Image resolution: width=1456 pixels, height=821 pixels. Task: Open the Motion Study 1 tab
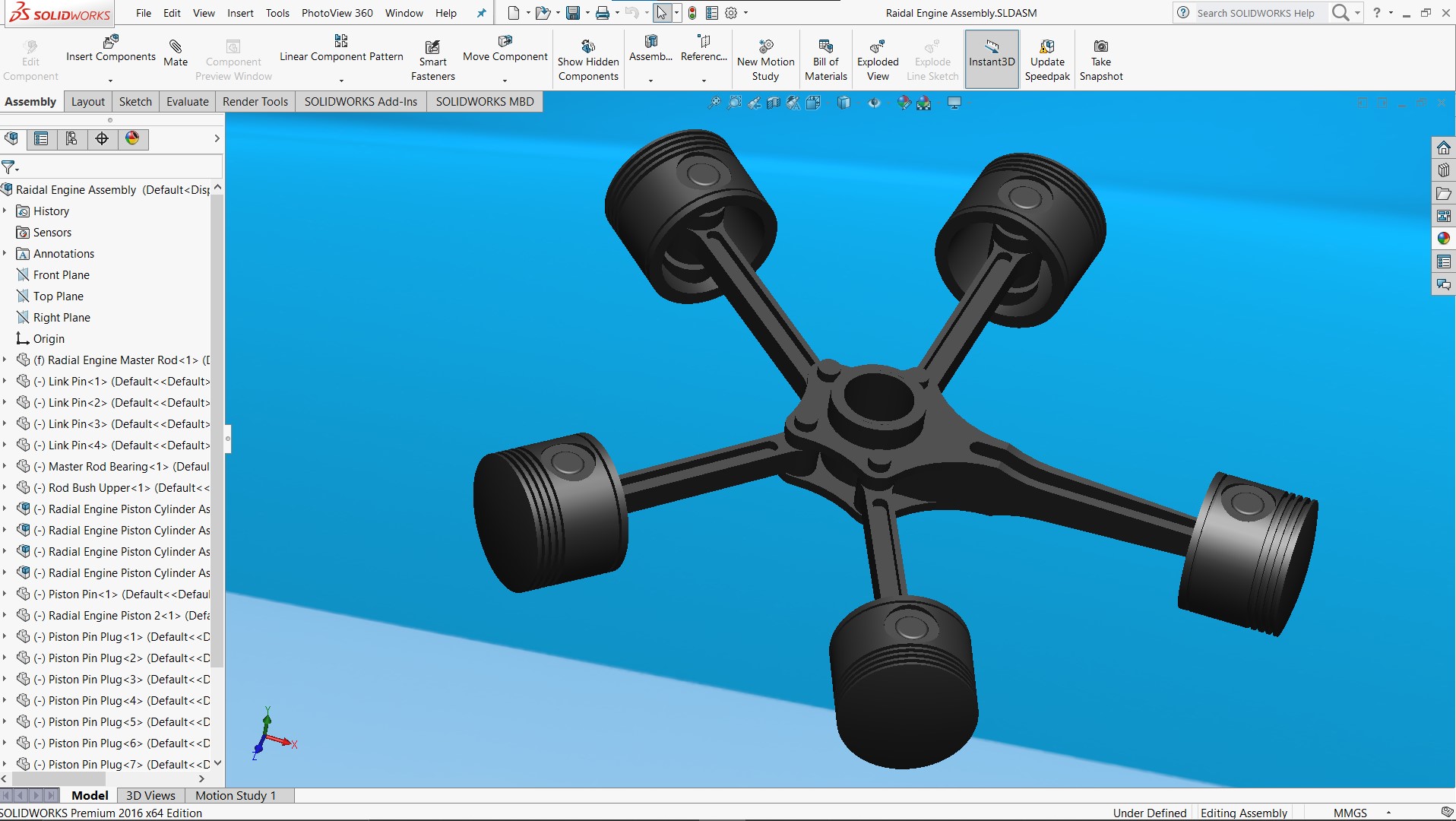[236, 795]
